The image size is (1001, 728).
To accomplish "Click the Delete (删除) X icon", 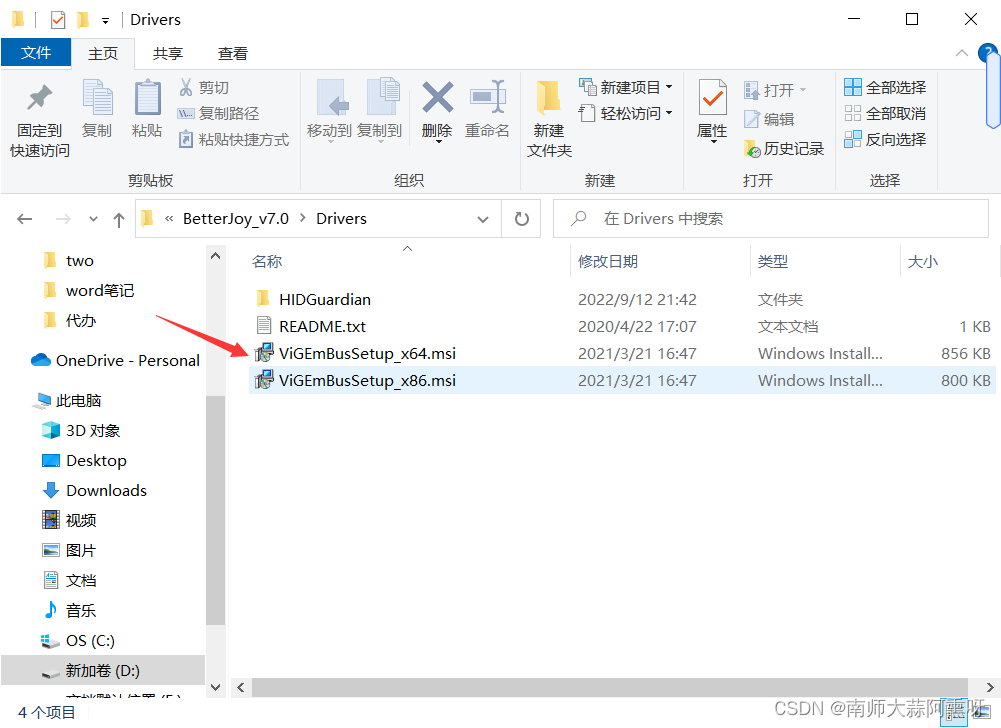I will 437,98.
